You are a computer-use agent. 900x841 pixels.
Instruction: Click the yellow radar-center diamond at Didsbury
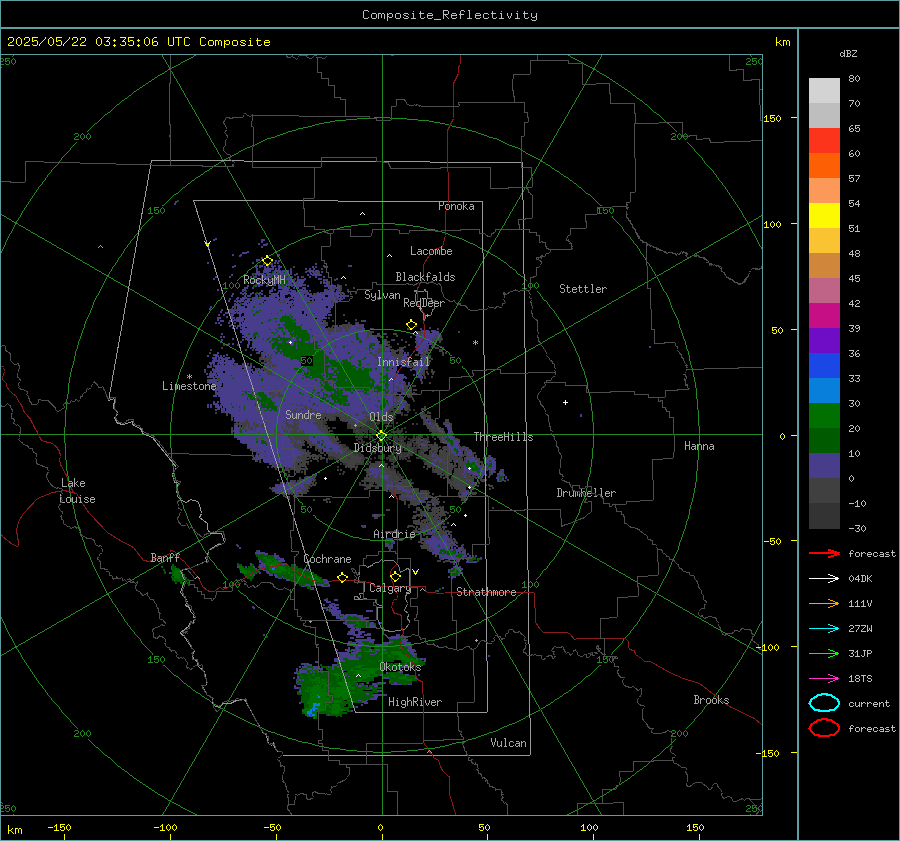pyautogui.click(x=381, y=436)
